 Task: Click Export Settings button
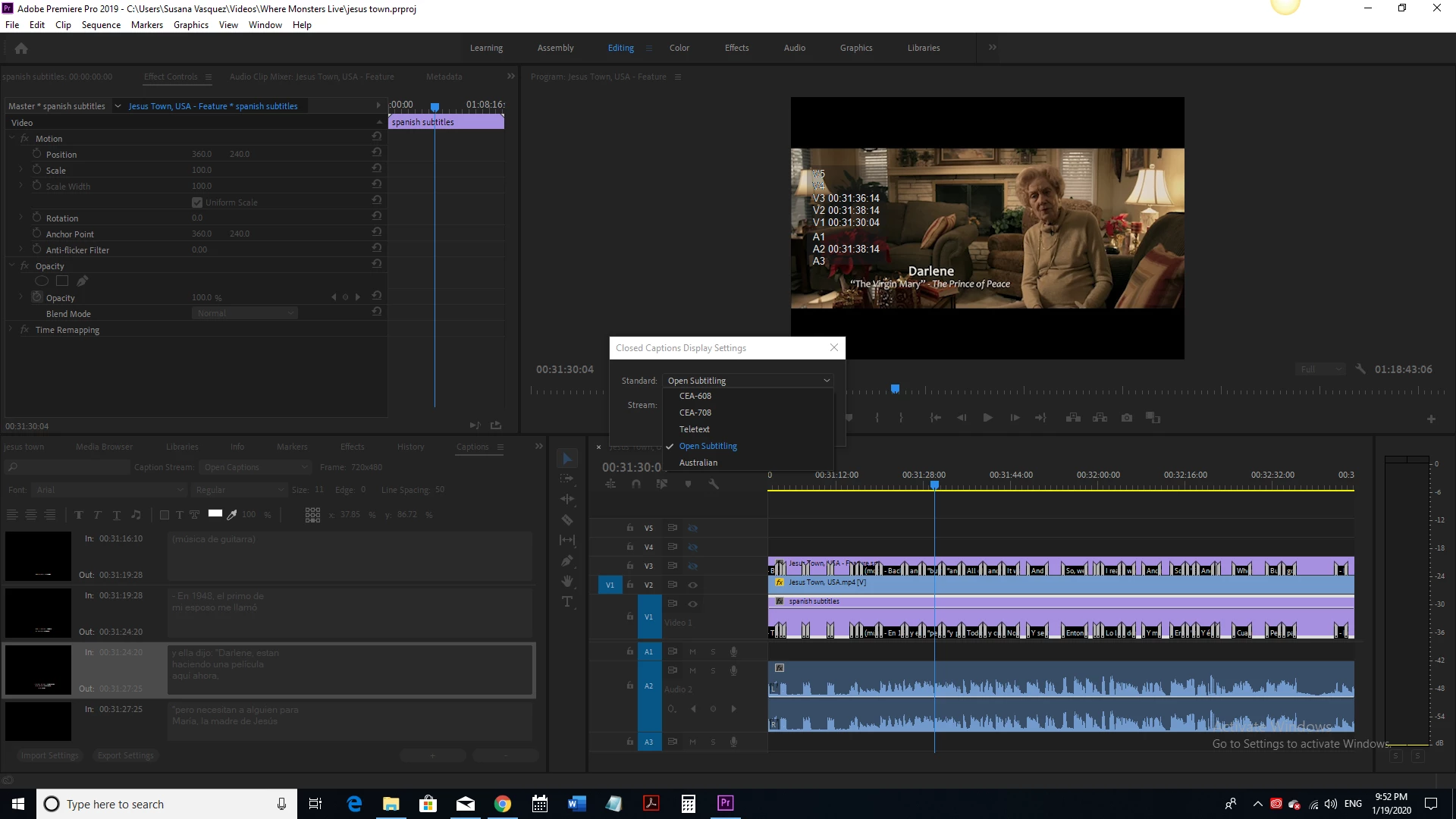tap(125, 755)
